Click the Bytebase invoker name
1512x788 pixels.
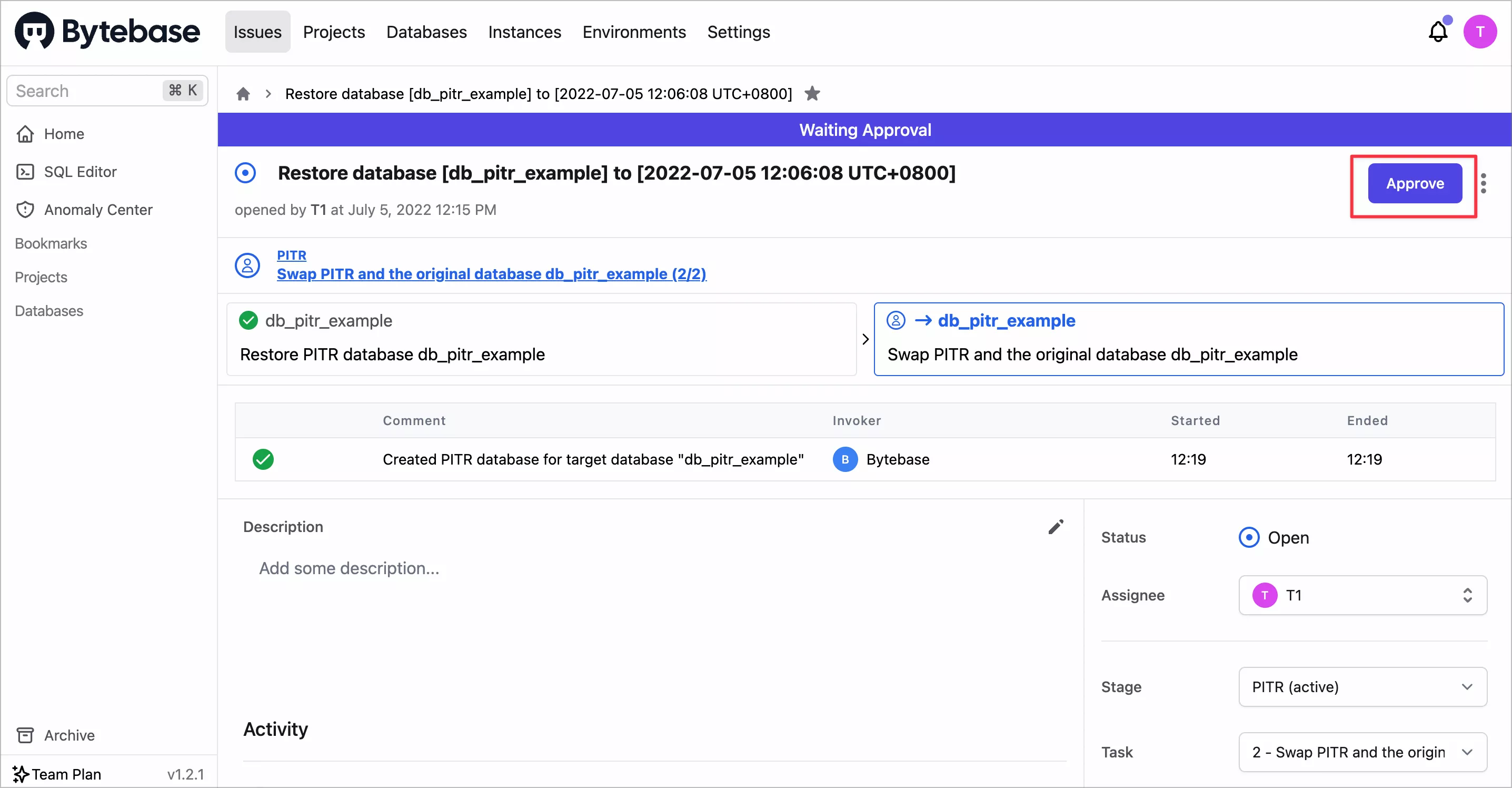point(898,459)
